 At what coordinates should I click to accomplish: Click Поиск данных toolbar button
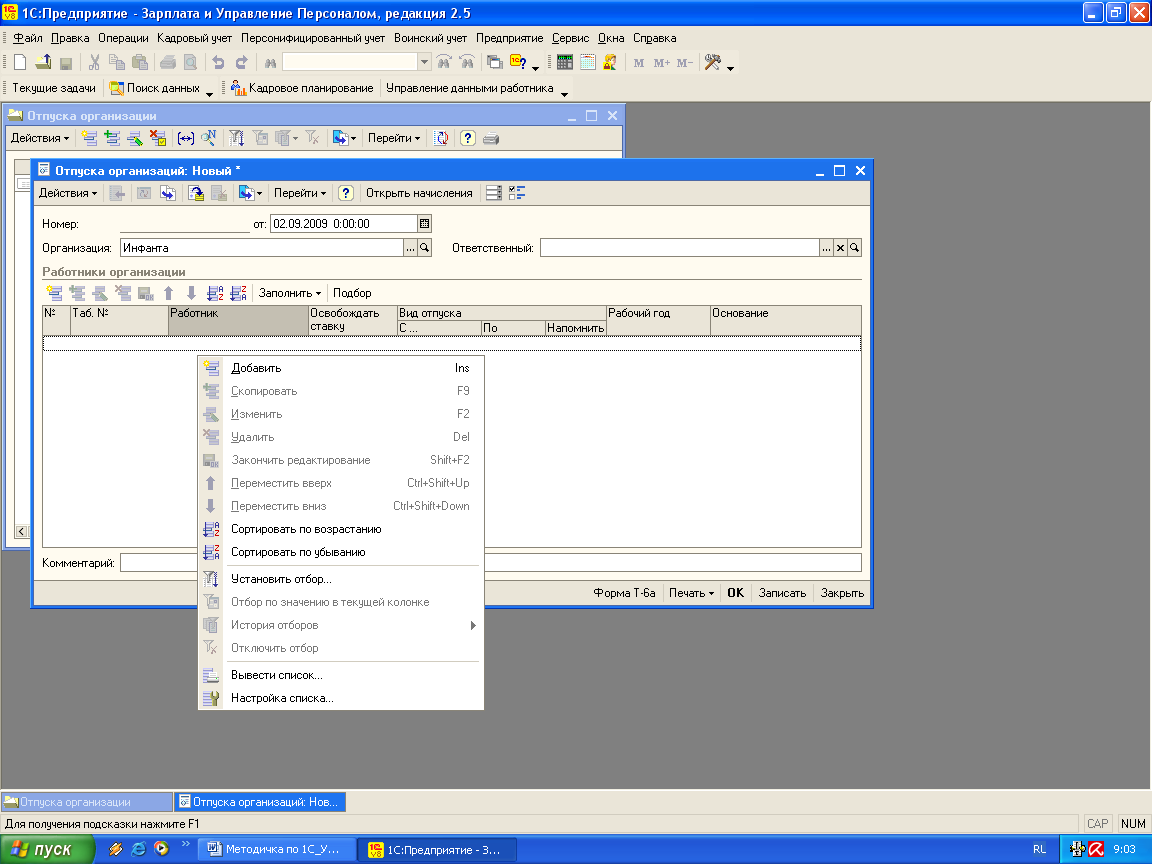tap(155, 88)
